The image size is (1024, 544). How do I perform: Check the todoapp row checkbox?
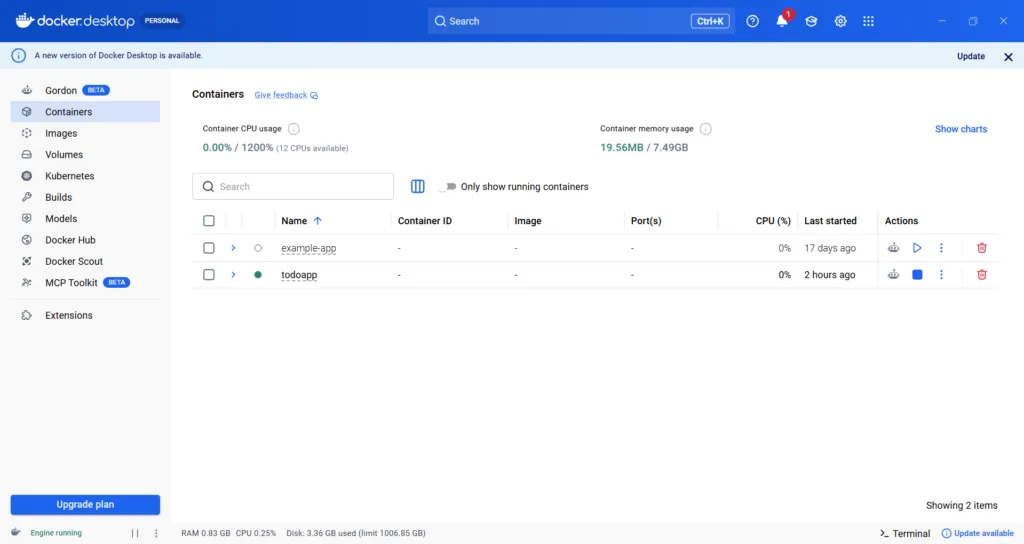click(209, 275)
